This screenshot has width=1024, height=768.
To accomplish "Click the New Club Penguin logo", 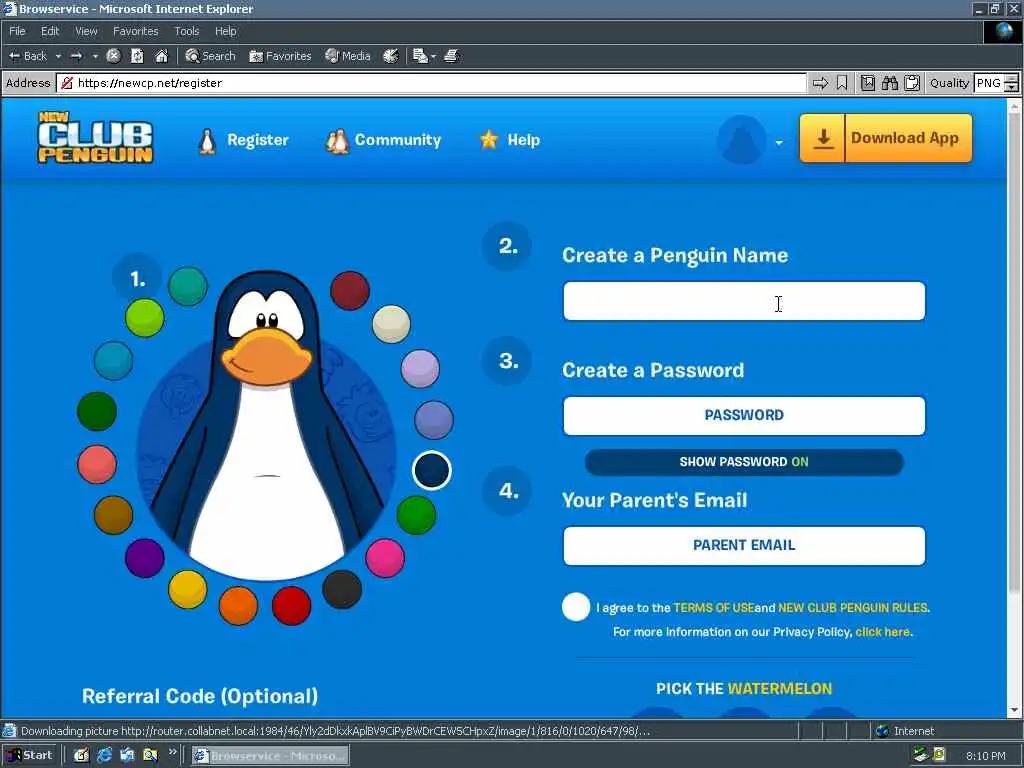I will (x=95, y=136).
